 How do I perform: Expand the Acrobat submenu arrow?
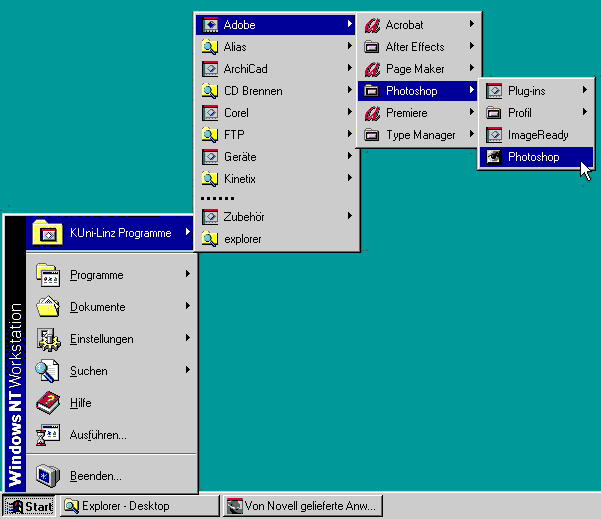point(472,24)
